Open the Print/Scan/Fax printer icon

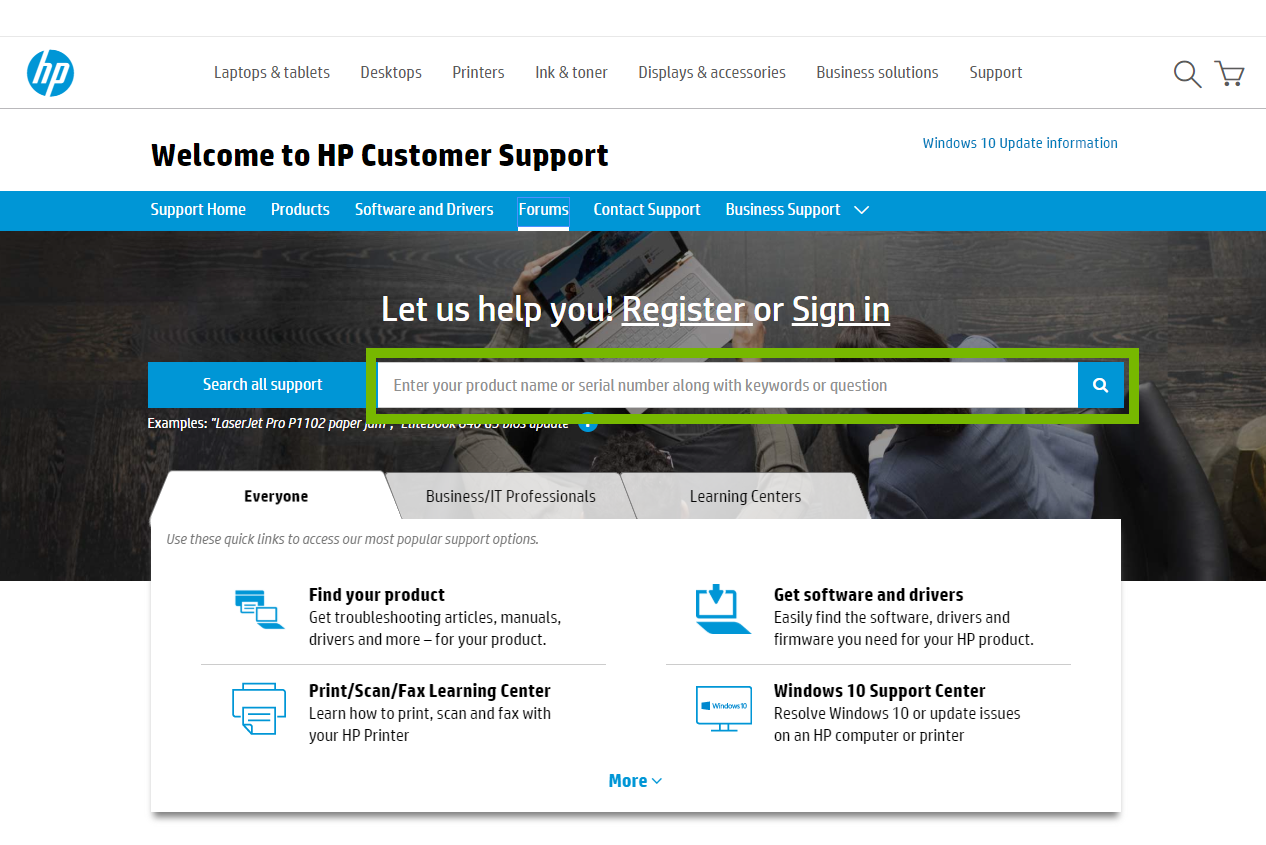pyautogui.click(x=258, y=709)
